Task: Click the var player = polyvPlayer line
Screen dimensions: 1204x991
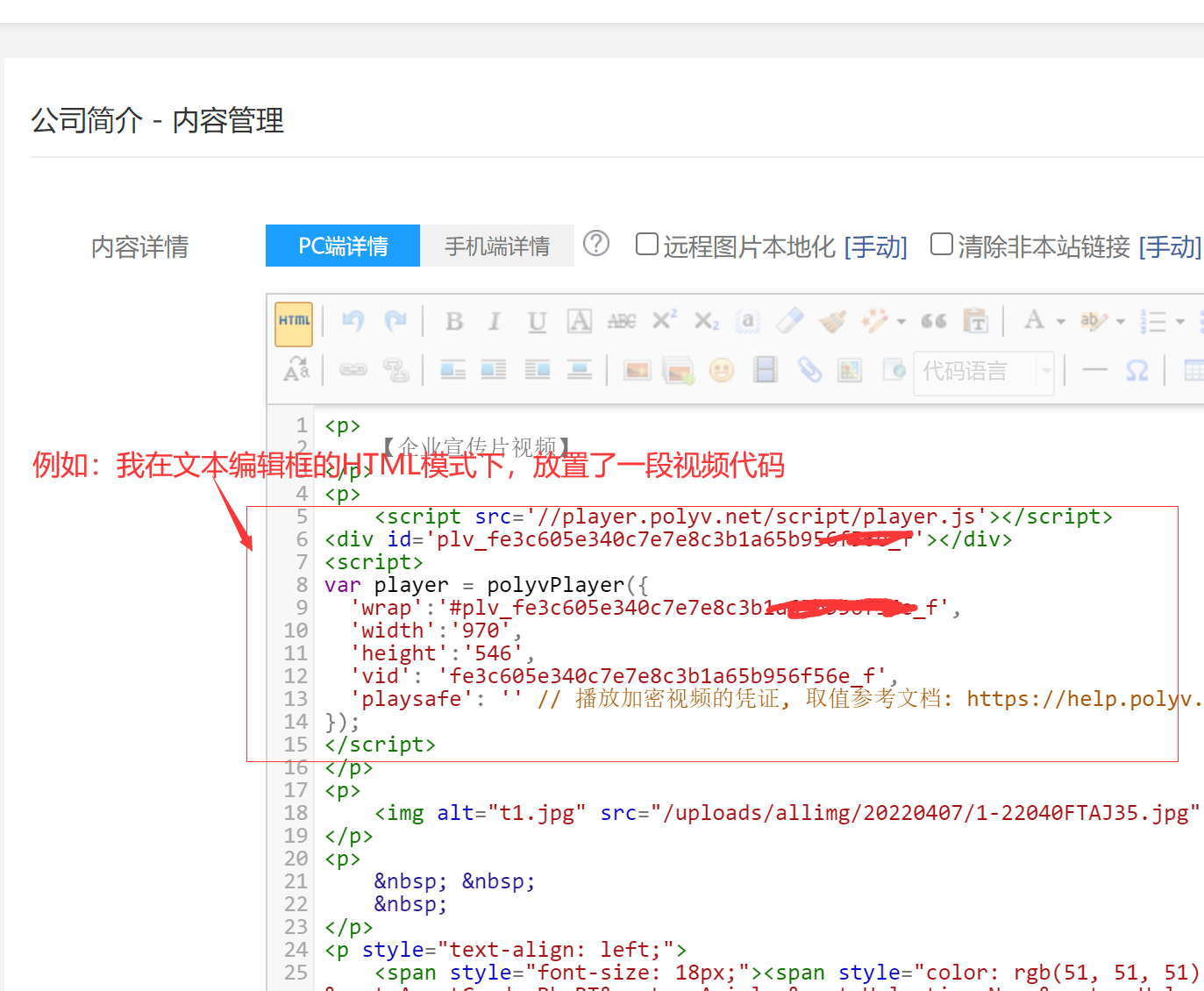Action: [x=487, y=585]
